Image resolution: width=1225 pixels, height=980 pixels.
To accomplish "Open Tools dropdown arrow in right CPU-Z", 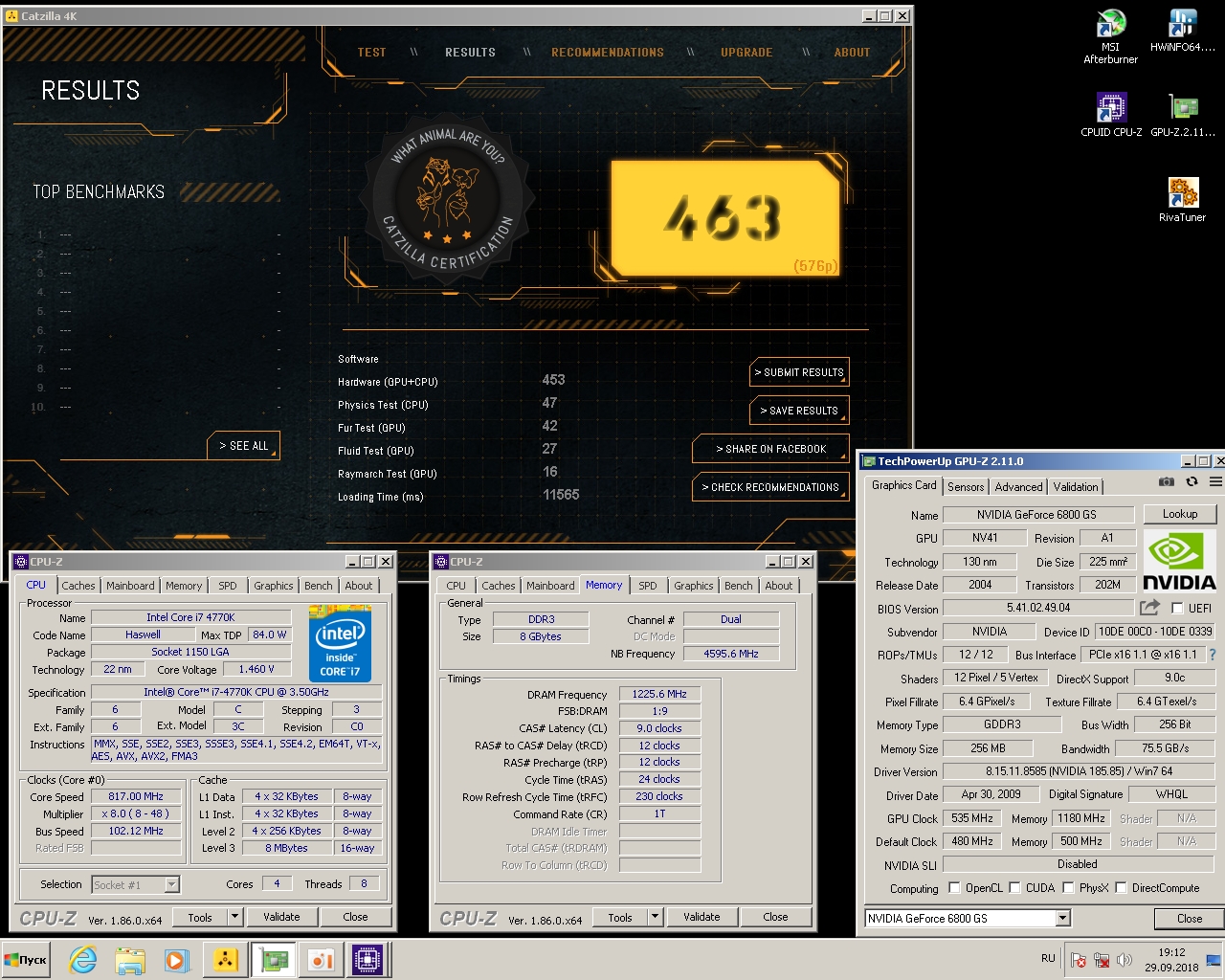I will click(655, 917).
